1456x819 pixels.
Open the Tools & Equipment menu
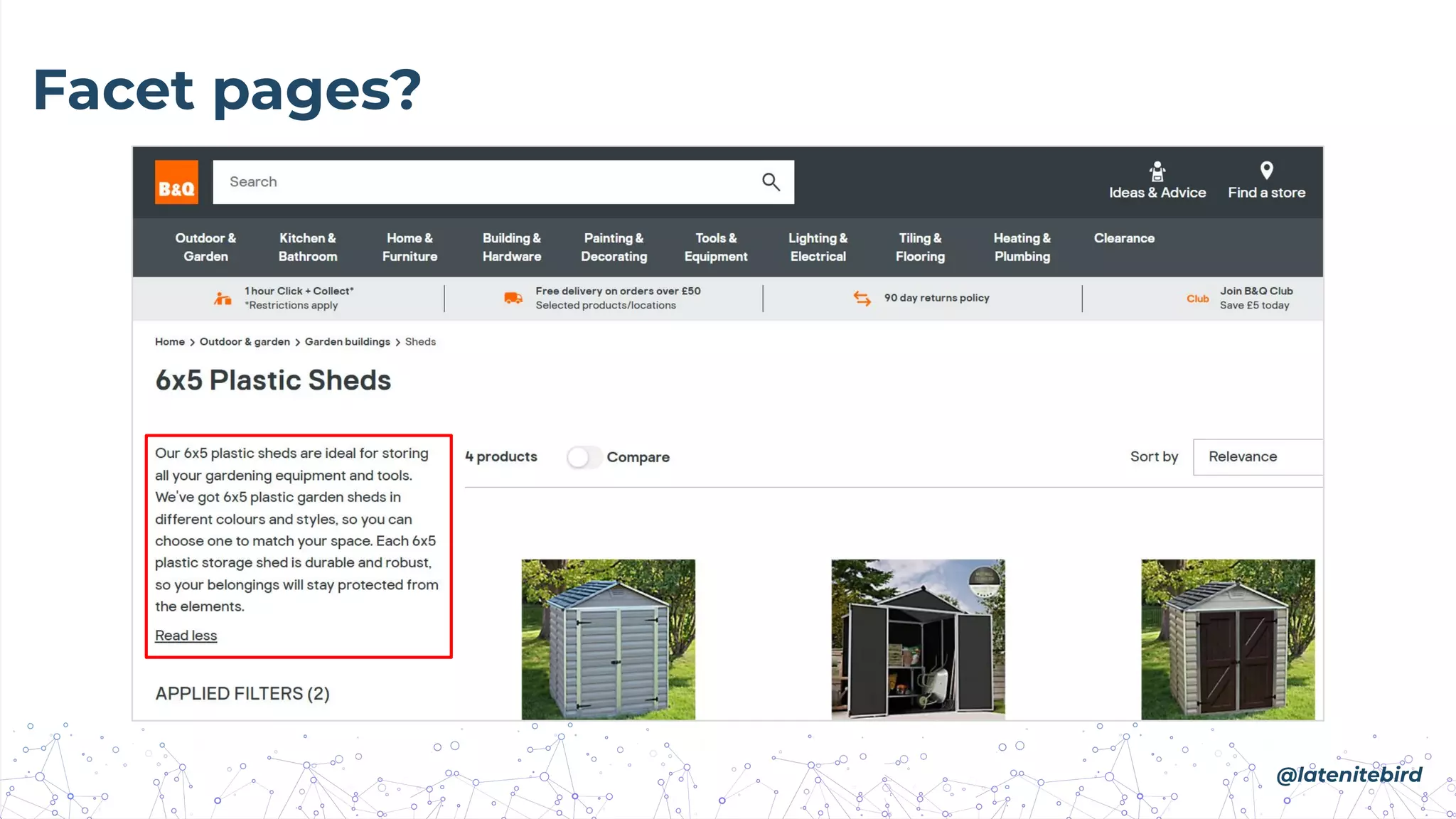click(x=715, y=247)
